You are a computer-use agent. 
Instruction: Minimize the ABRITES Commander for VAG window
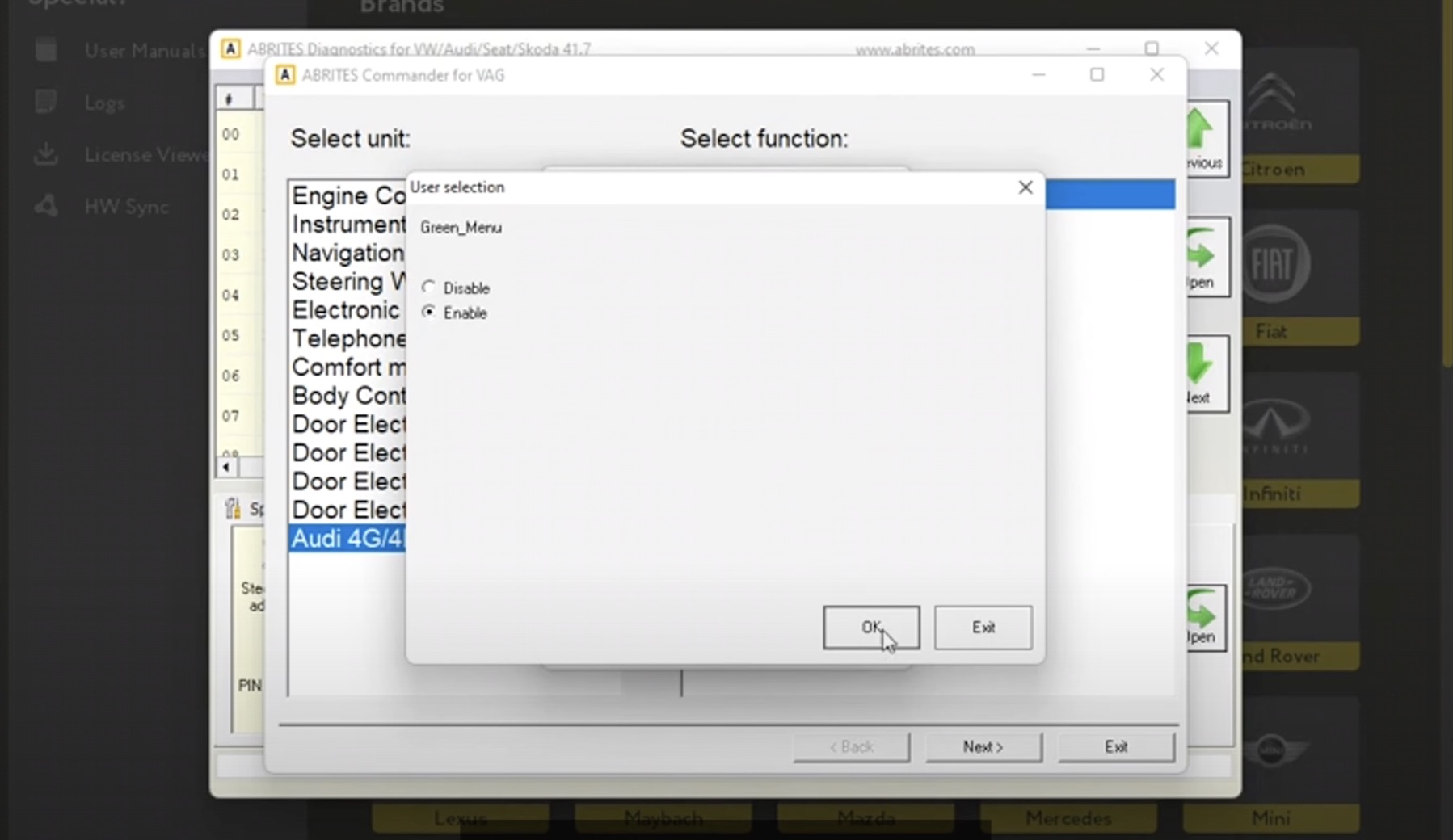coord(1038,75)
